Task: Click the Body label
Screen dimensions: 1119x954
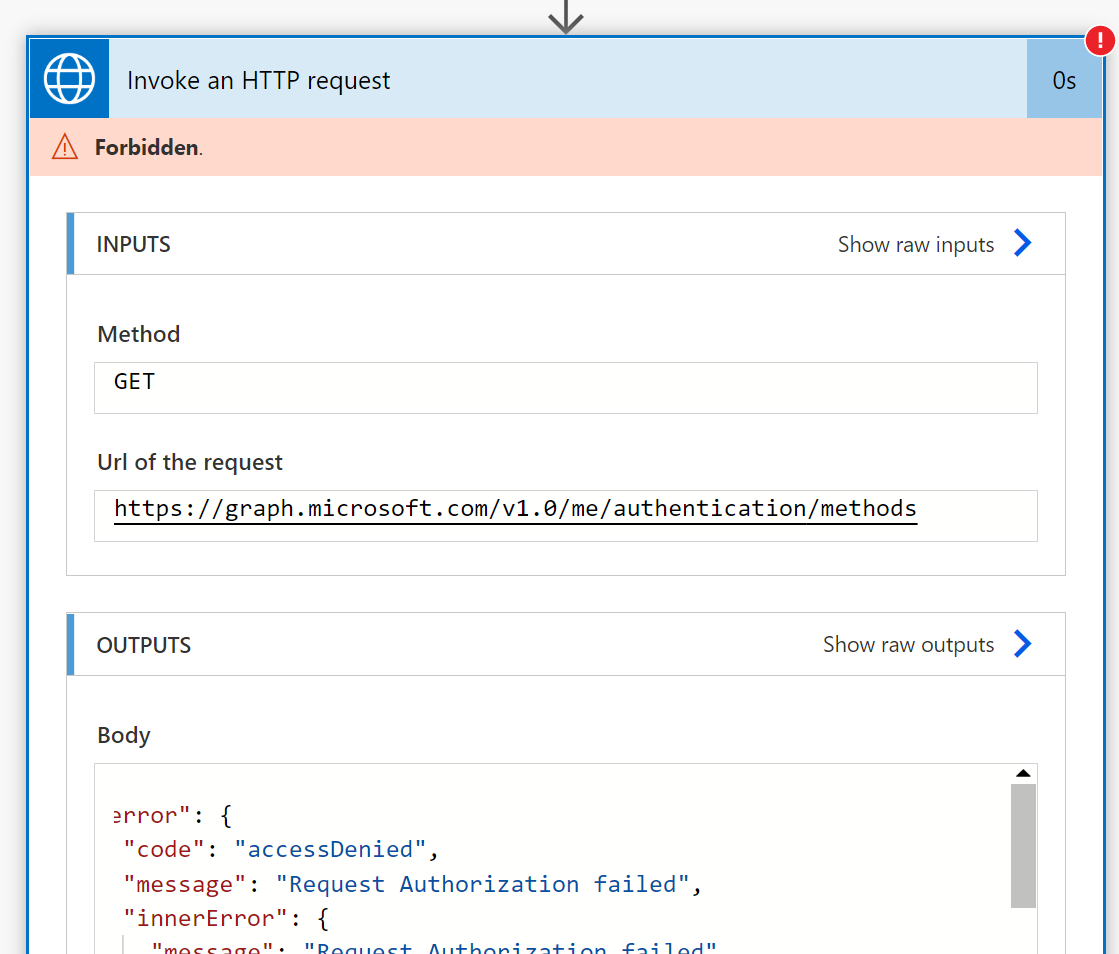Action: coord(123,735)
